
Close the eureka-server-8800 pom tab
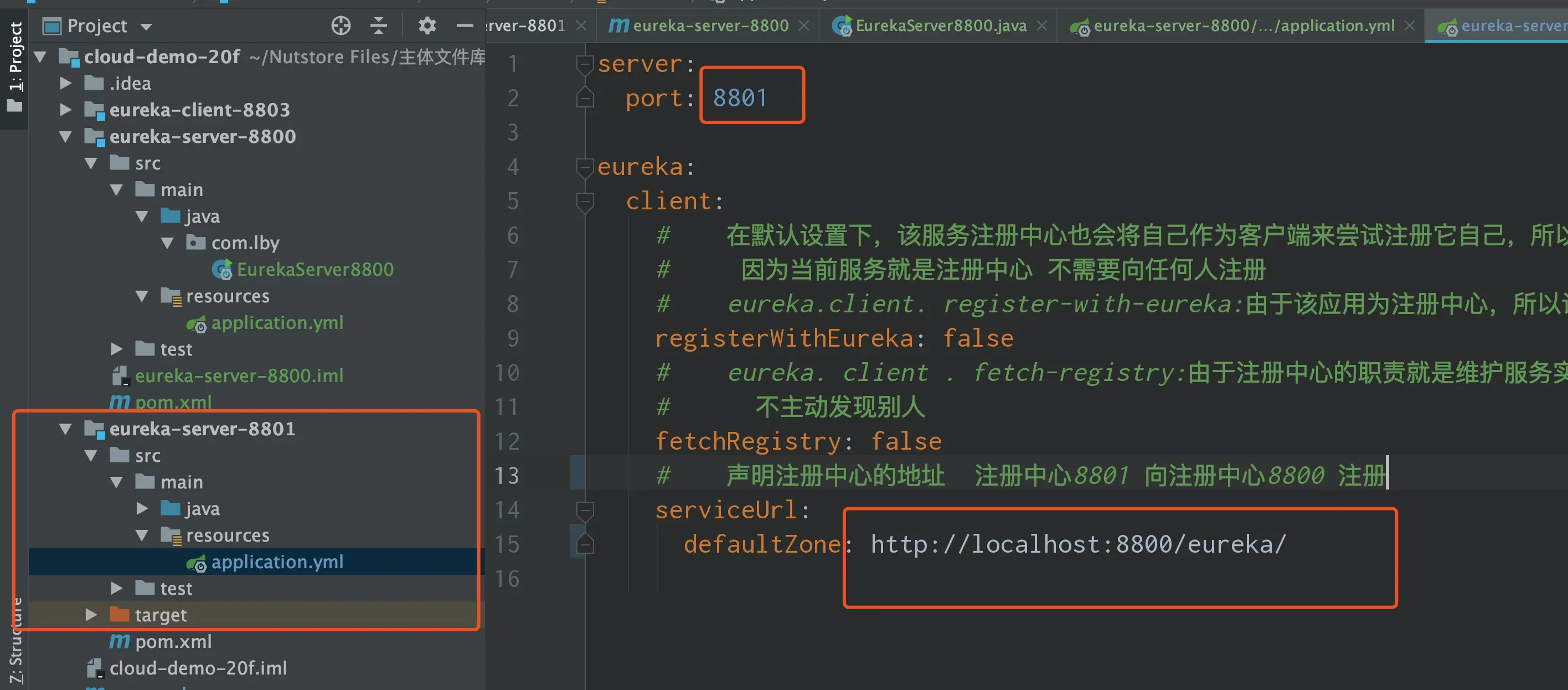tap(803, 25)
